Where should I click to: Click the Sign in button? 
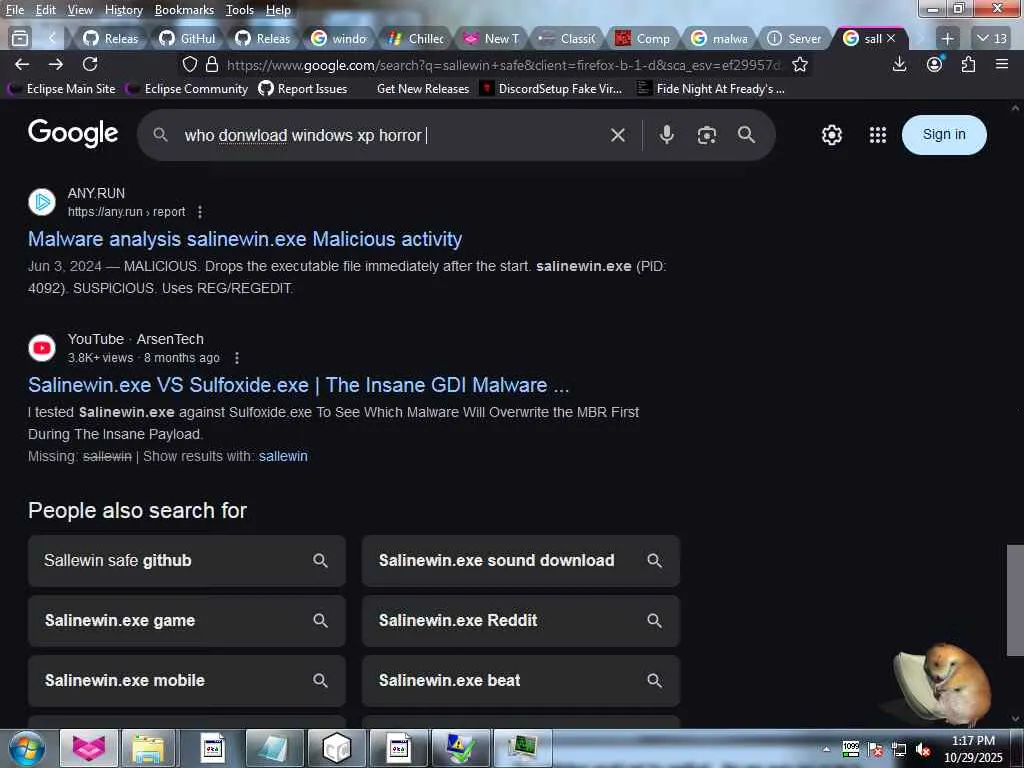(944, 135)
